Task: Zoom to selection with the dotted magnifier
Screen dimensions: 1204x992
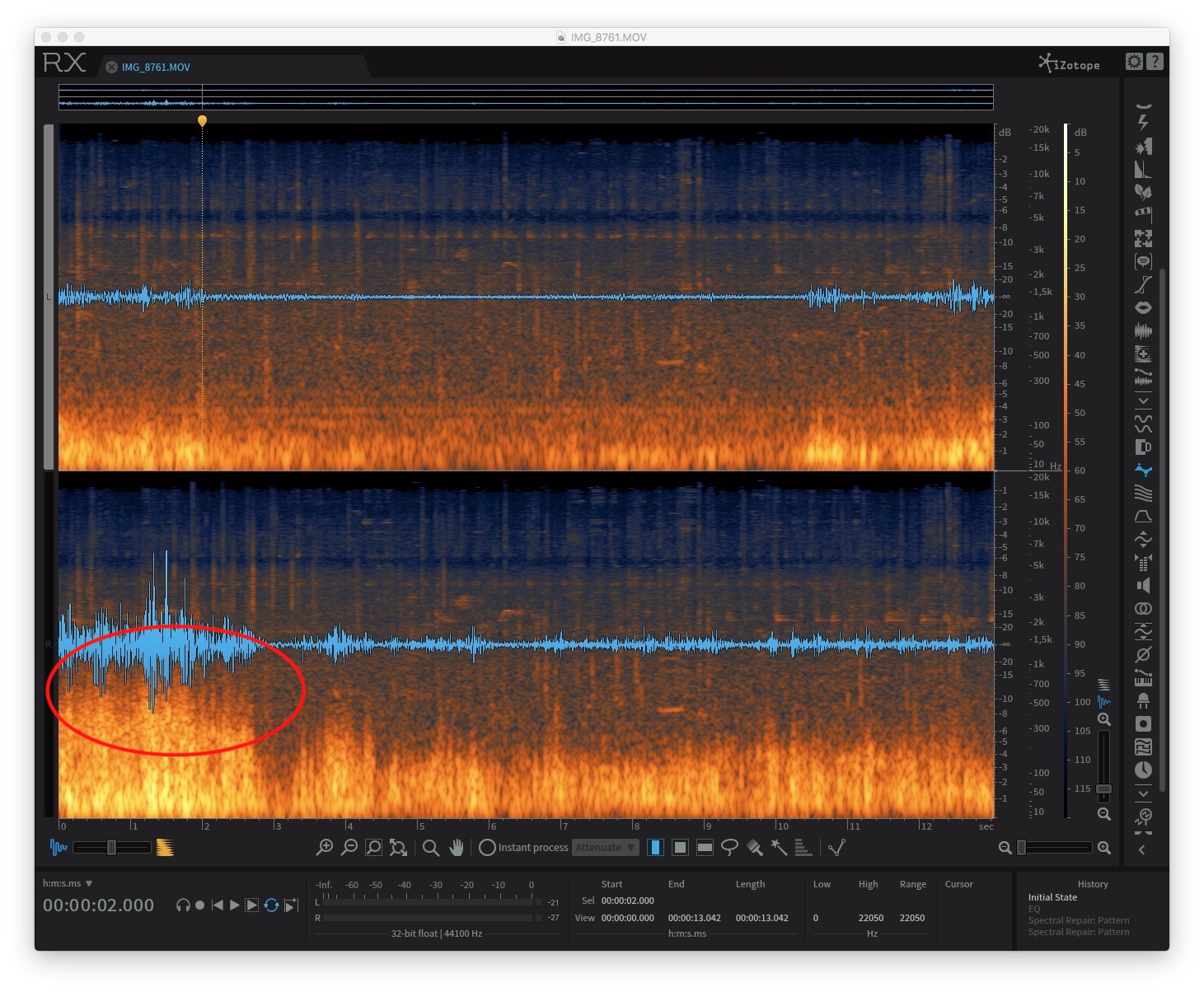Action: [373, 847]
